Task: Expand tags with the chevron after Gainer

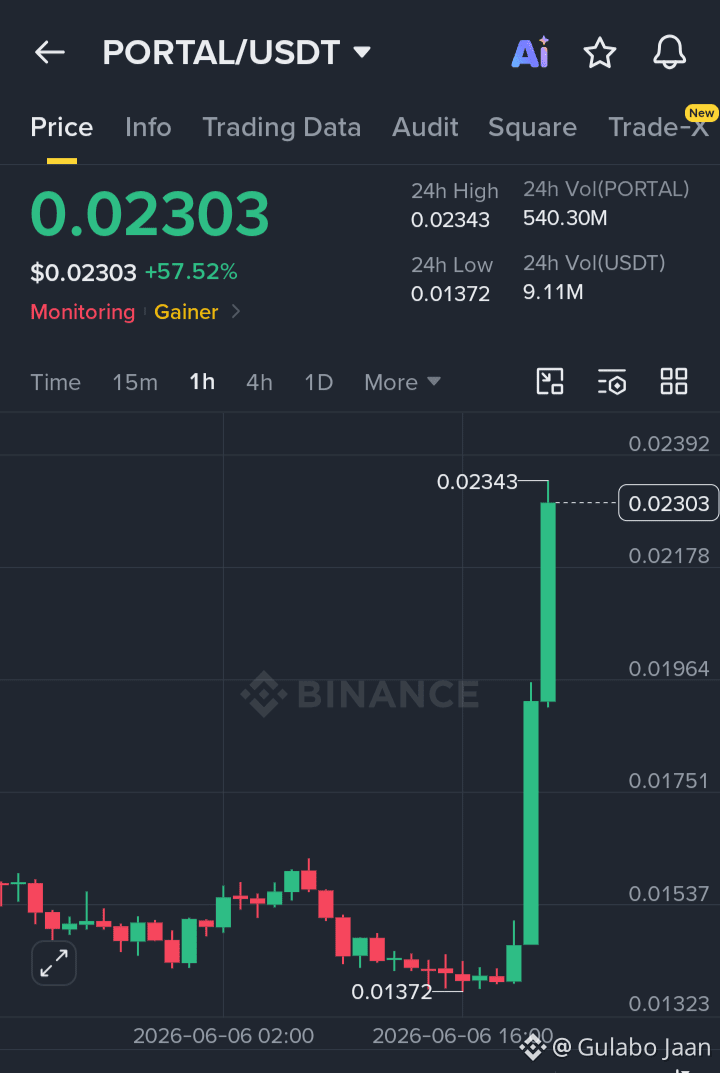Action: click(x=235, y=312)
